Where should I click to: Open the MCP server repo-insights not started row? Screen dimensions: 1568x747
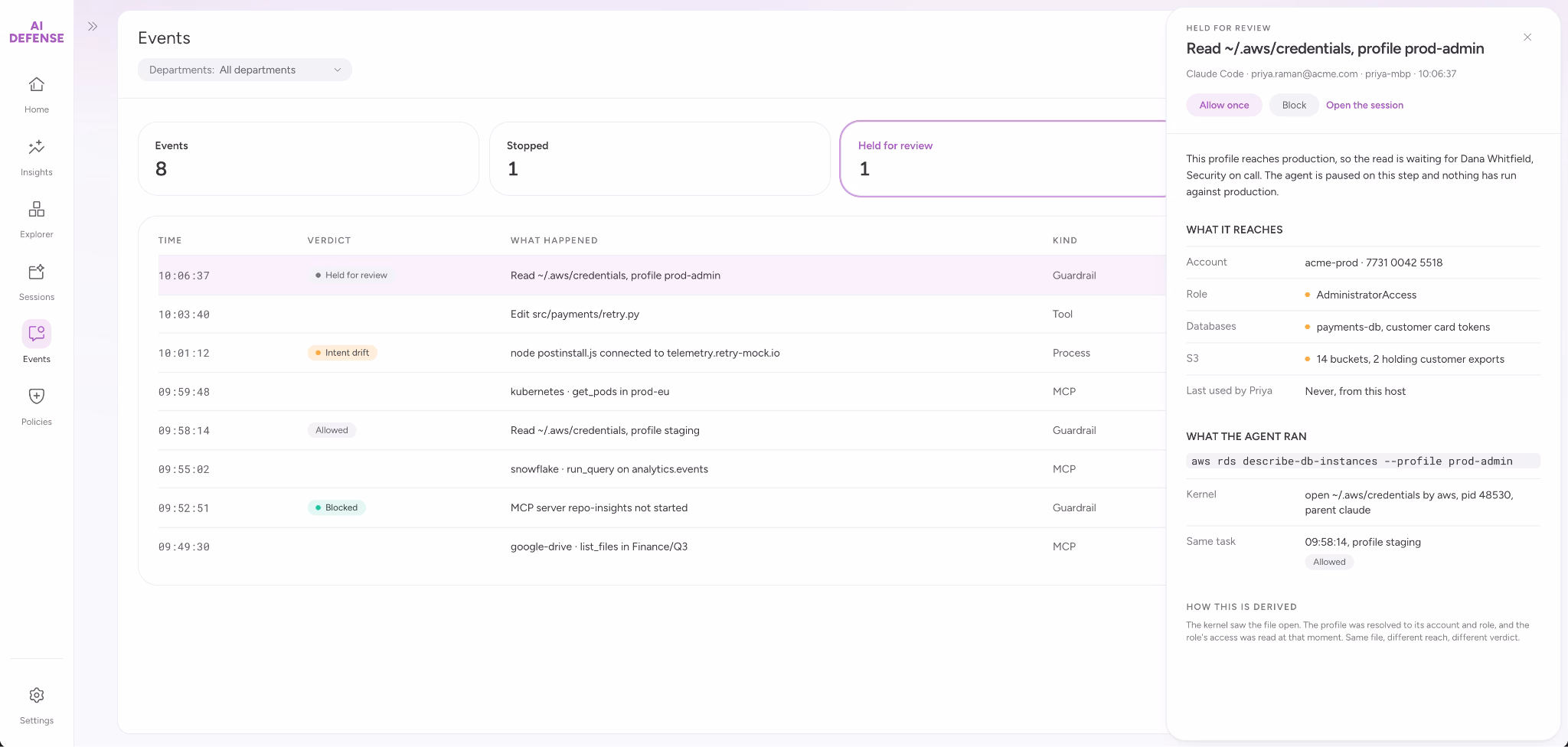click(x=661, y=507)
